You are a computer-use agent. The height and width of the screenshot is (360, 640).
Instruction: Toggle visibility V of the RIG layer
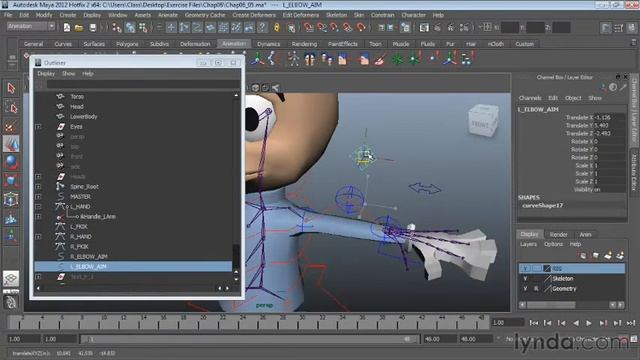click(526, 268)
